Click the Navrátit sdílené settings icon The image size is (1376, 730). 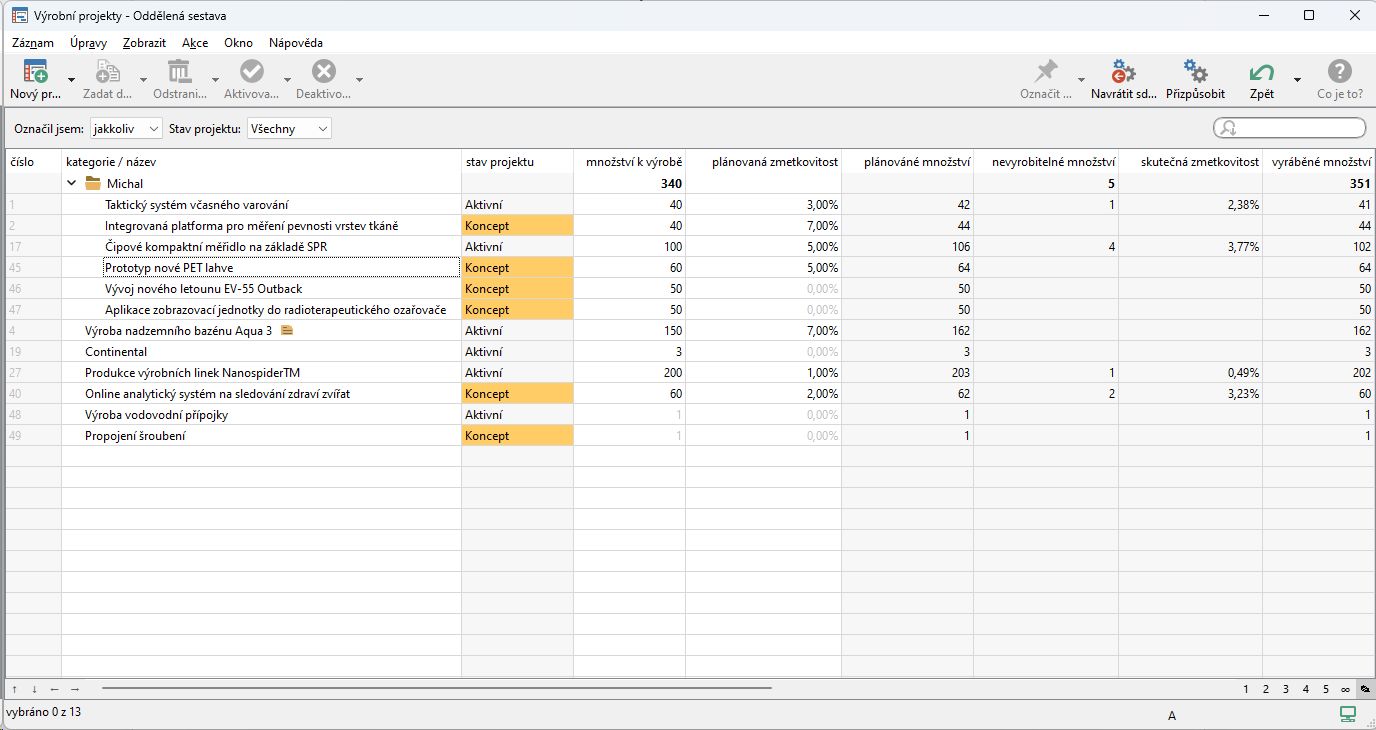tap(1123, 72)
